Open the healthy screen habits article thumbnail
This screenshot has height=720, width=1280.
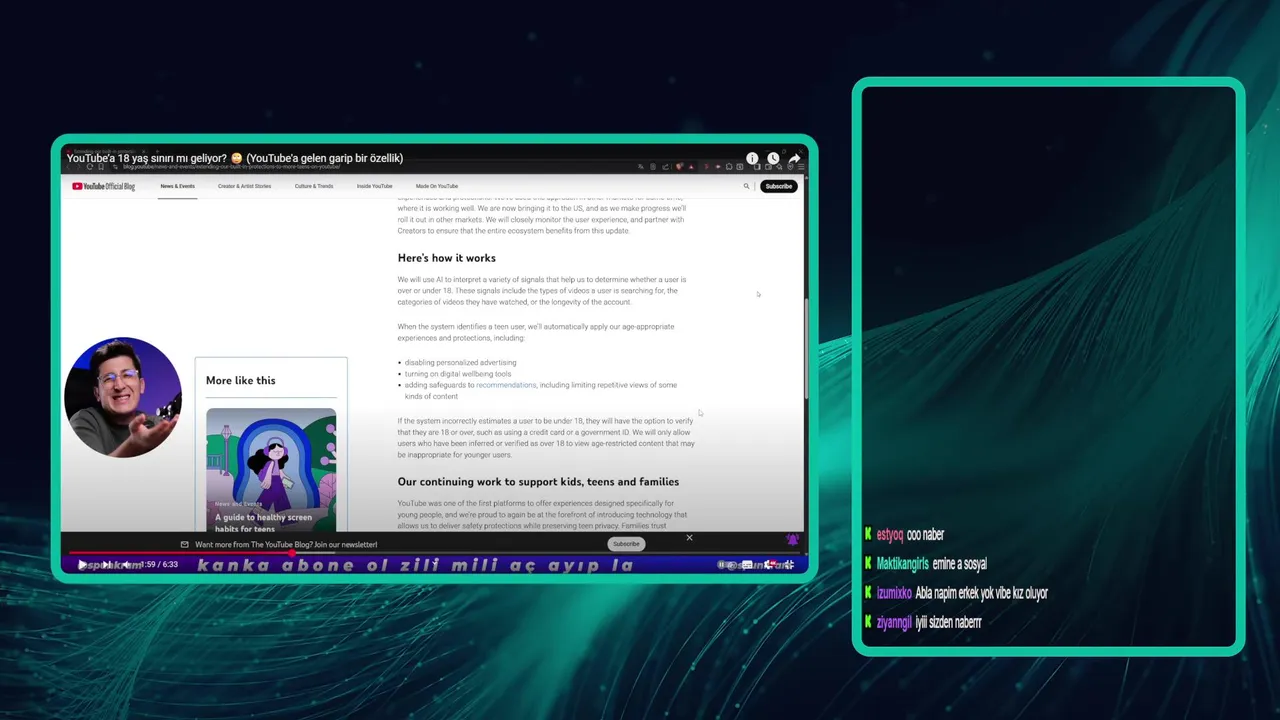pyautogui.click(x=271, y=469)
